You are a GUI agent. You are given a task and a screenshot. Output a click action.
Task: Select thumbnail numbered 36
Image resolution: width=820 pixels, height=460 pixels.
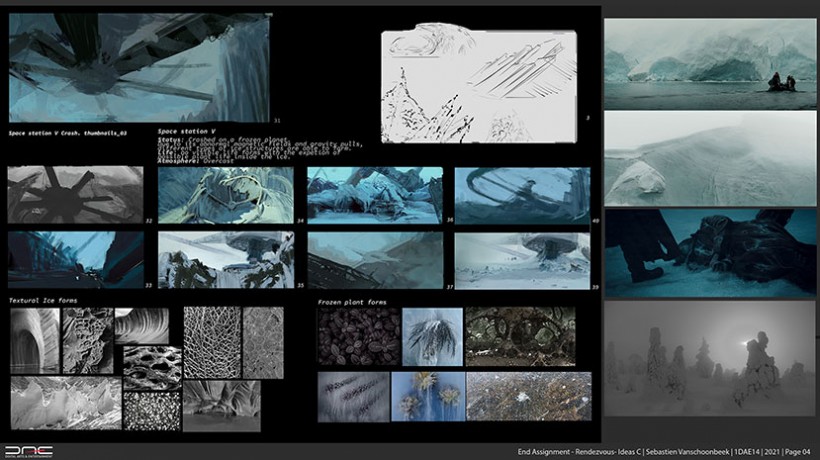tap(375, 196)
